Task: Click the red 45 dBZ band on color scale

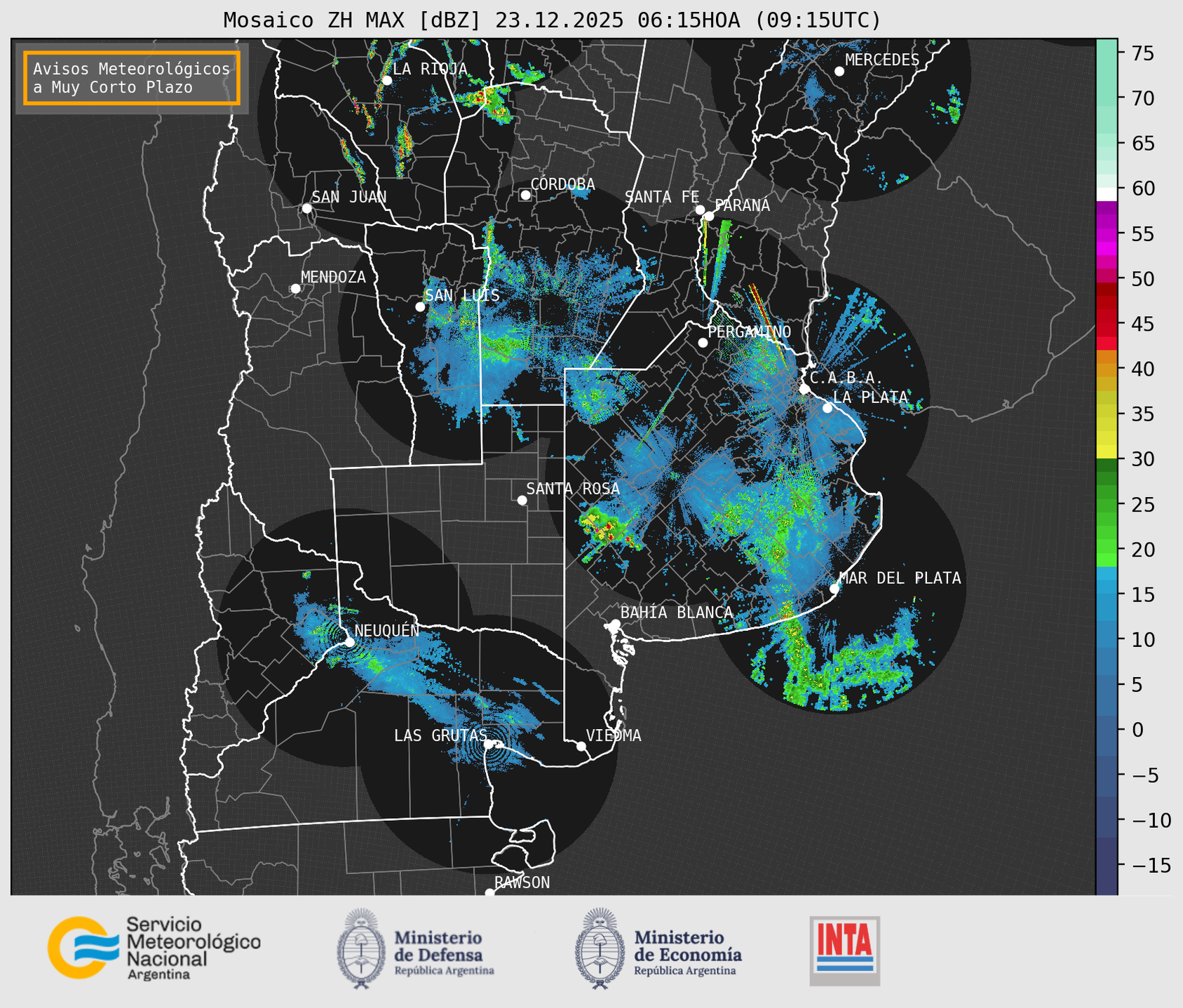Action: [x=1107, y=324]
